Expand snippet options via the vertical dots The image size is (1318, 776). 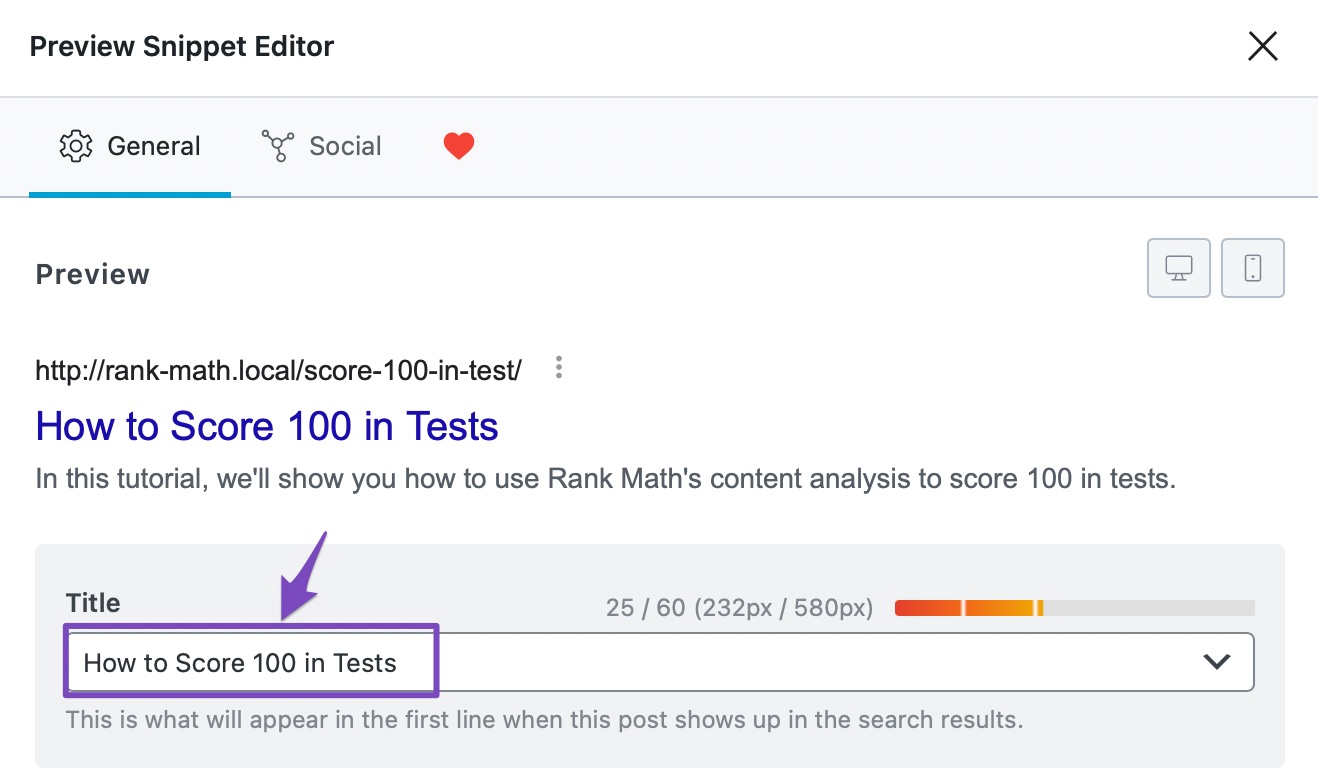coord(558,368)
